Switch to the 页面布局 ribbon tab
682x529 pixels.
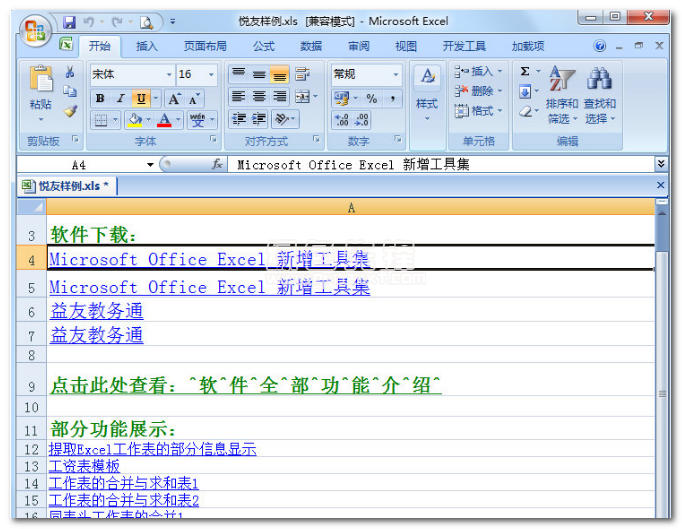click(x=205, y=46)
